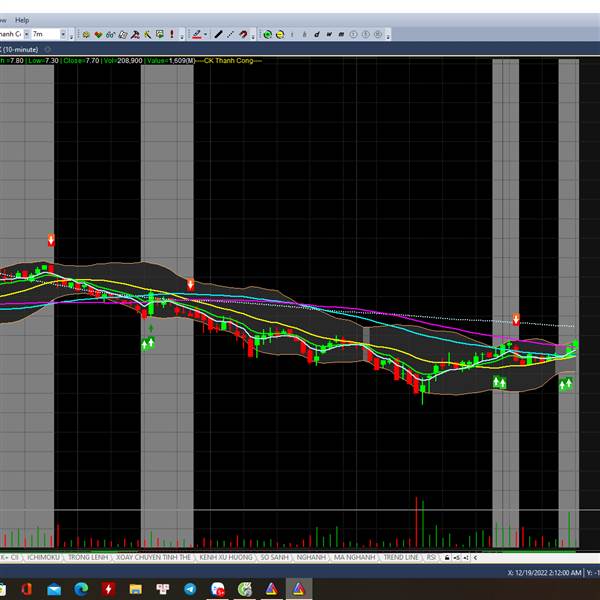
Task: Click the second red sell arrow marker
Action: coord(190,284)
